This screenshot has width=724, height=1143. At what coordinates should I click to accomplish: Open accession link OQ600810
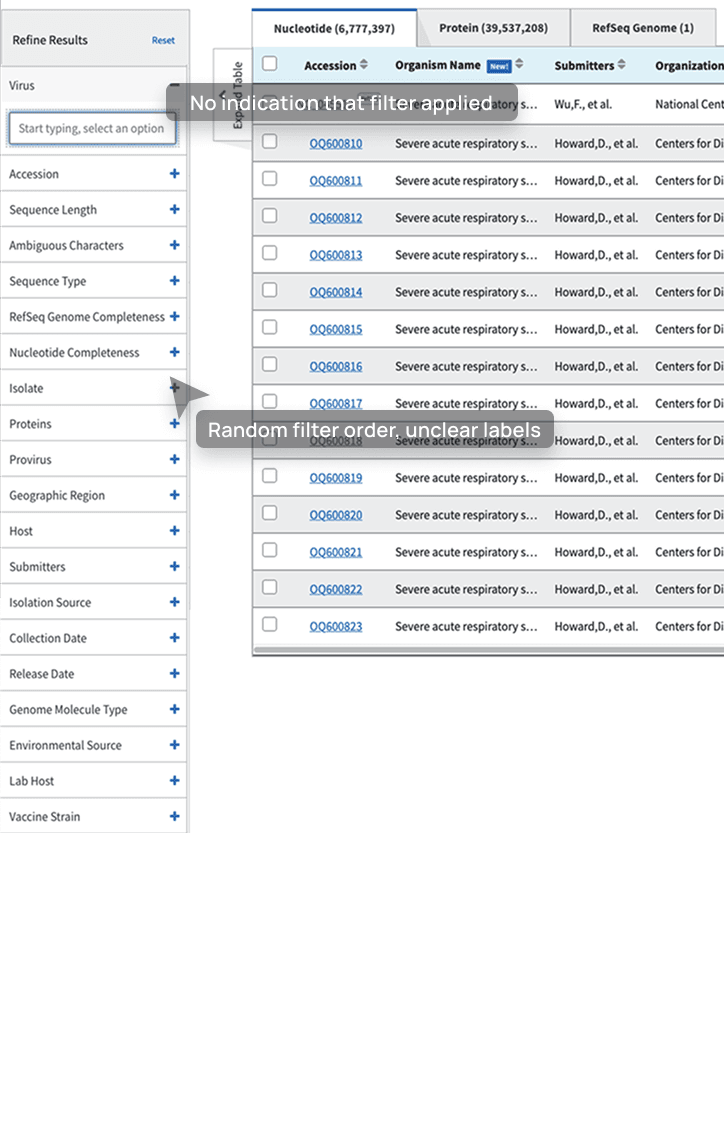click(335, 144)
